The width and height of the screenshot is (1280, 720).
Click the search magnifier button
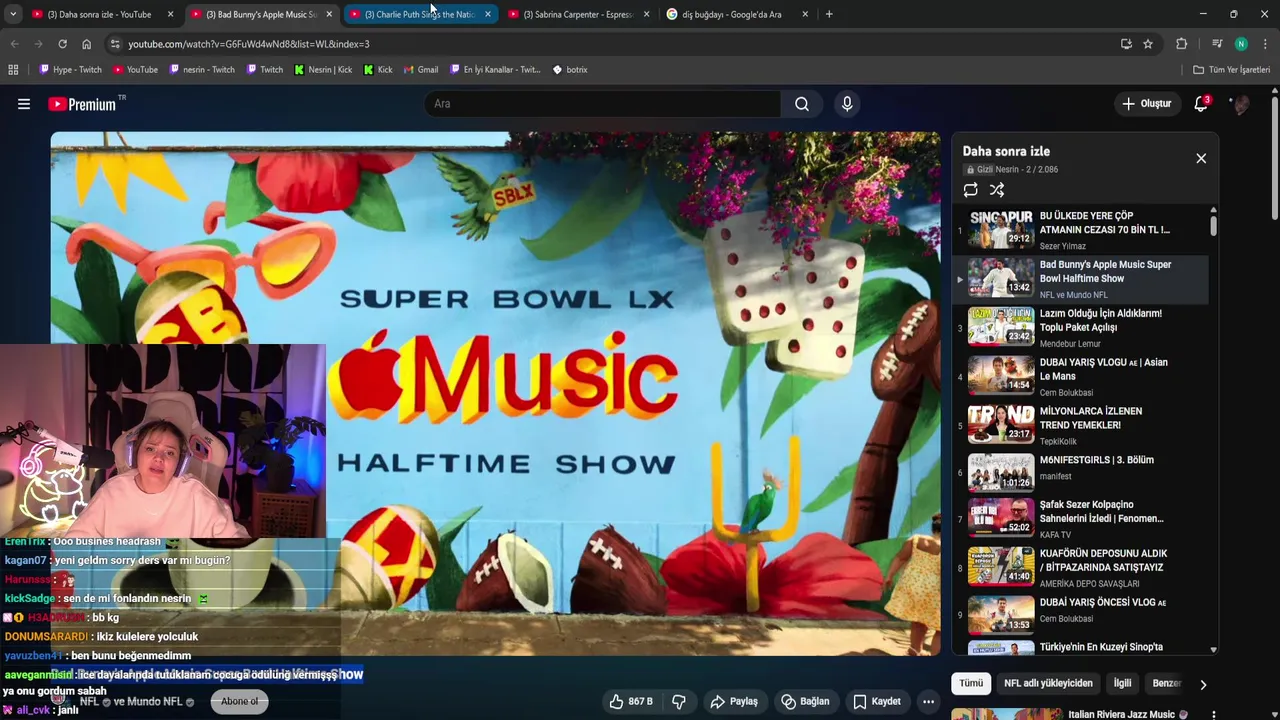(x=802, y=104)
